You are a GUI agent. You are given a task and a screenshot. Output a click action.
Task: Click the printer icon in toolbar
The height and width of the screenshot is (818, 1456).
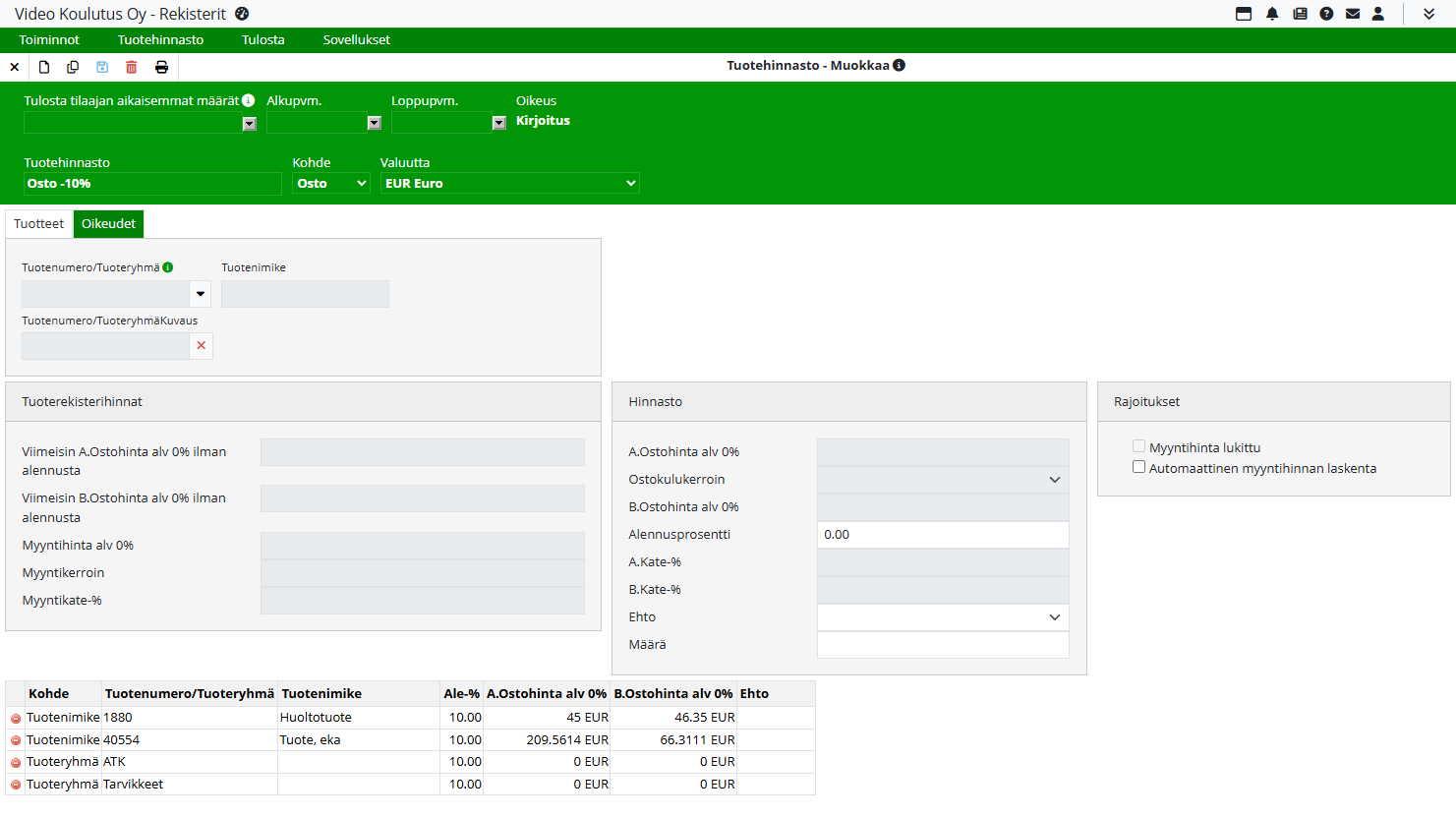click(161, 67)
